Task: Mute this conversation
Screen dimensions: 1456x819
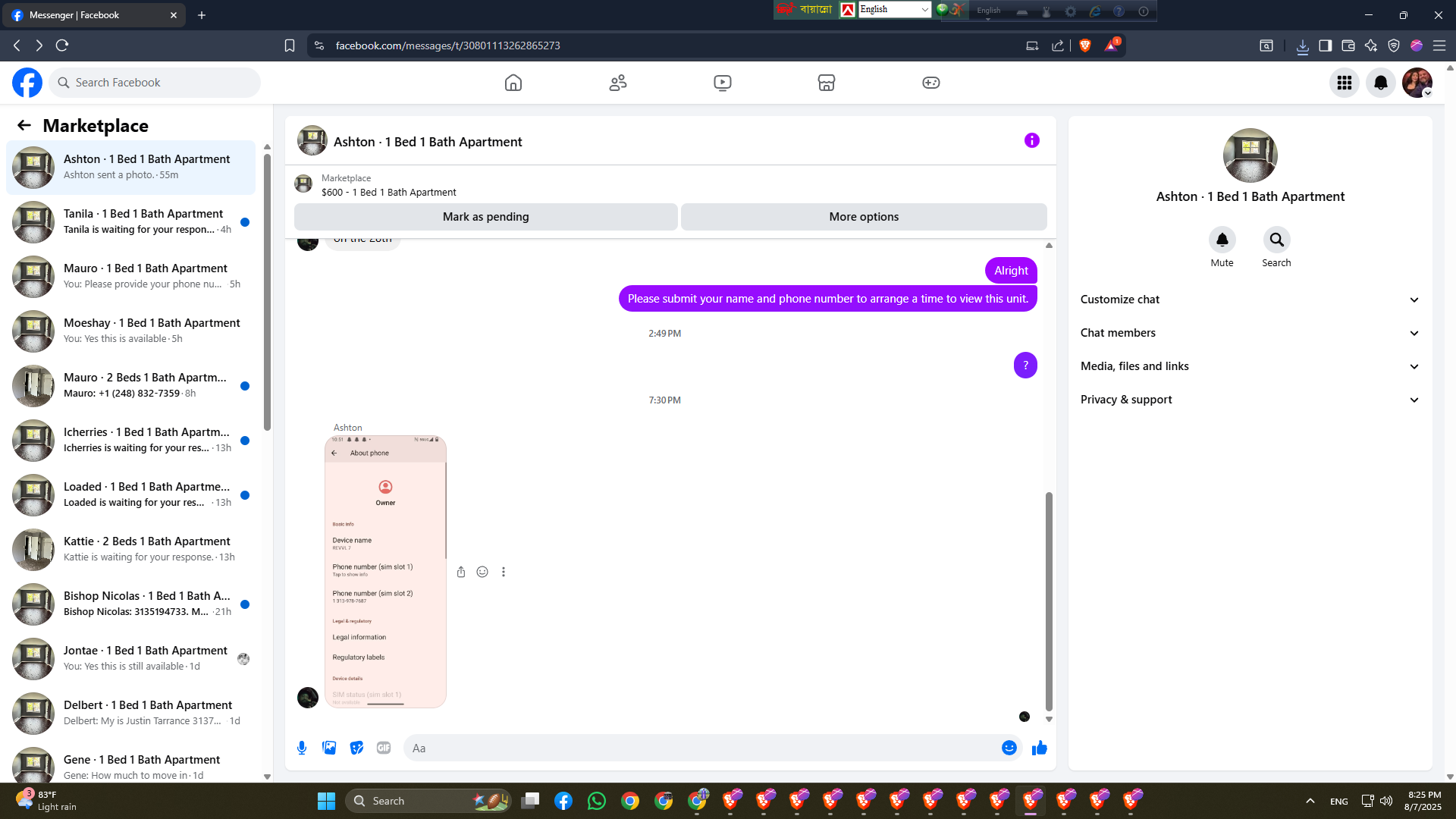Action: click(1222, 240)
